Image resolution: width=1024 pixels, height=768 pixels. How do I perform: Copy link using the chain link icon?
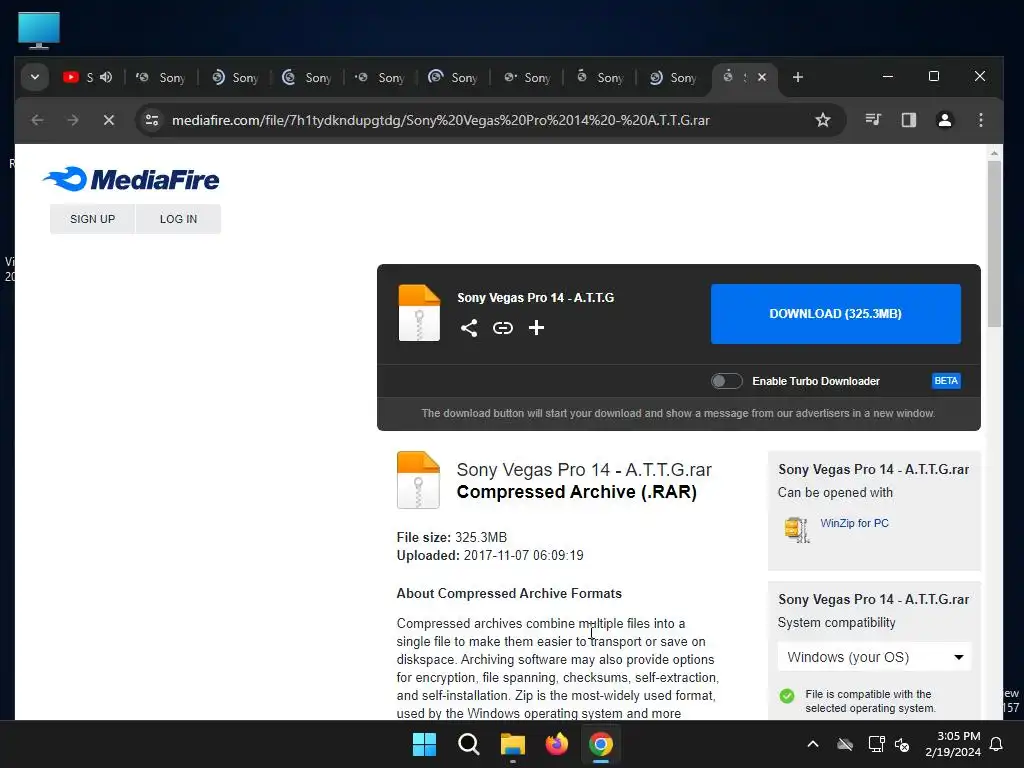pos(502,328)
